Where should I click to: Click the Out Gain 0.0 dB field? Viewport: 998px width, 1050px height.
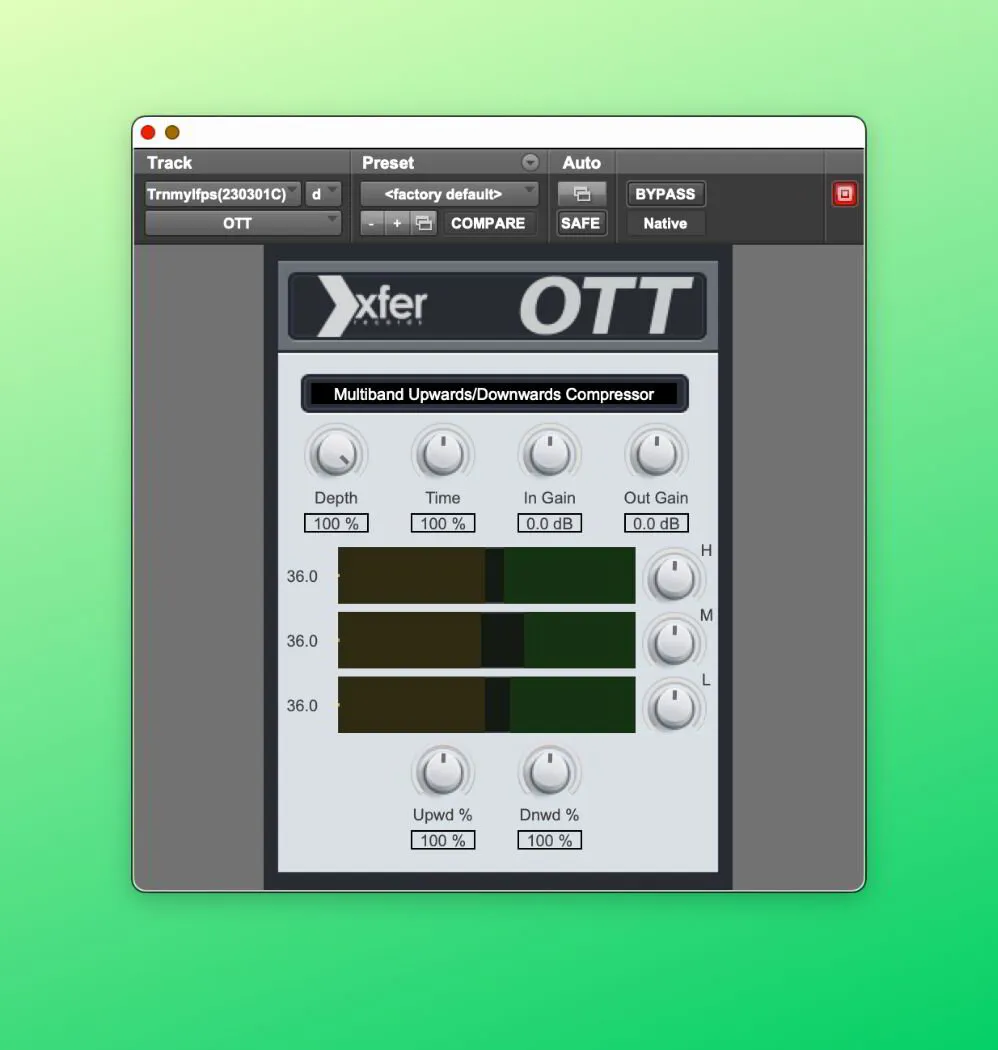656,523
